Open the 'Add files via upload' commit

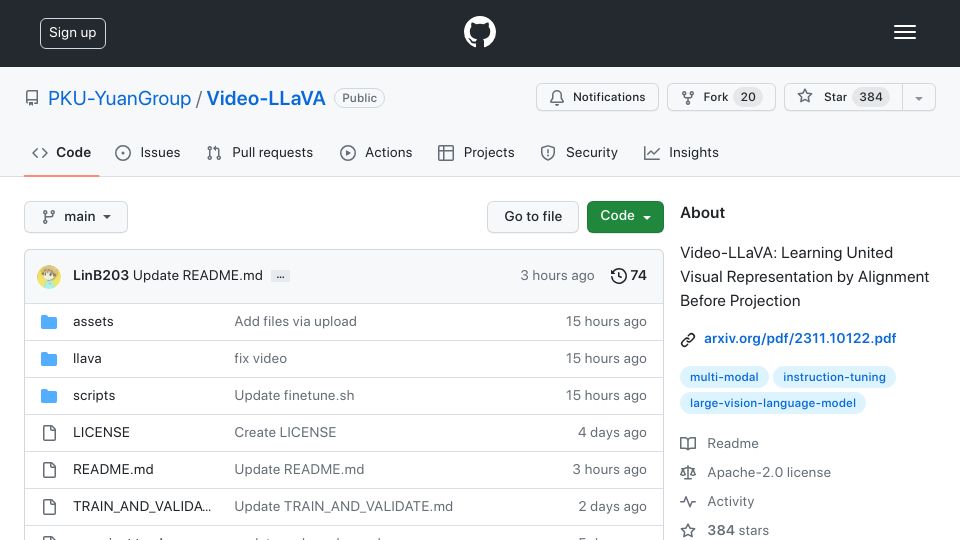(295, 321)
